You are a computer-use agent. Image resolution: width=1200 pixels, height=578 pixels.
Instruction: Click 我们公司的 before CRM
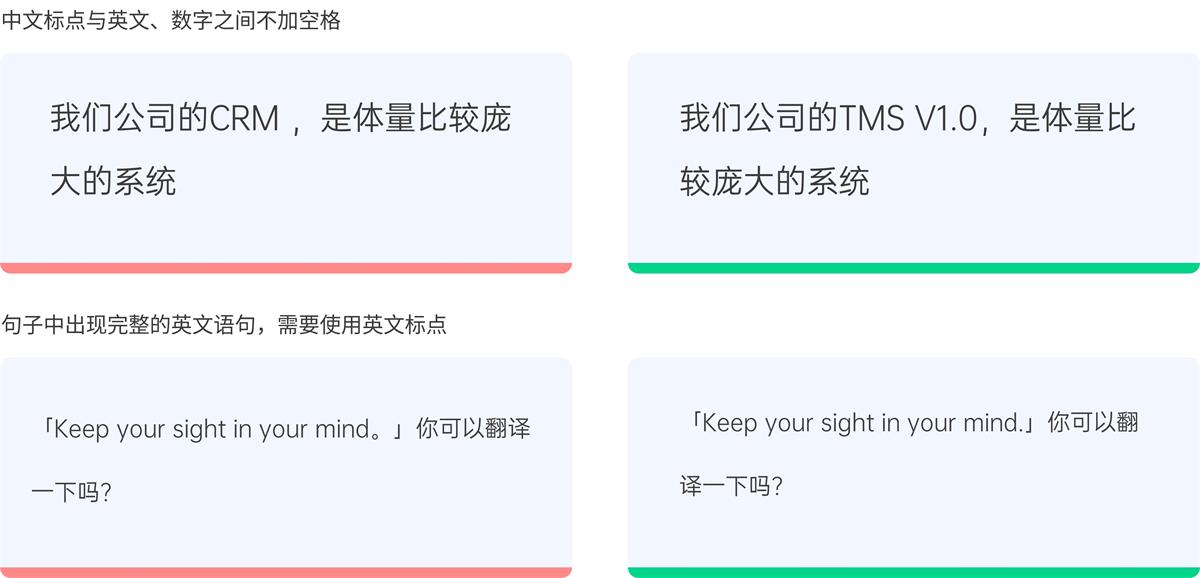129,119
